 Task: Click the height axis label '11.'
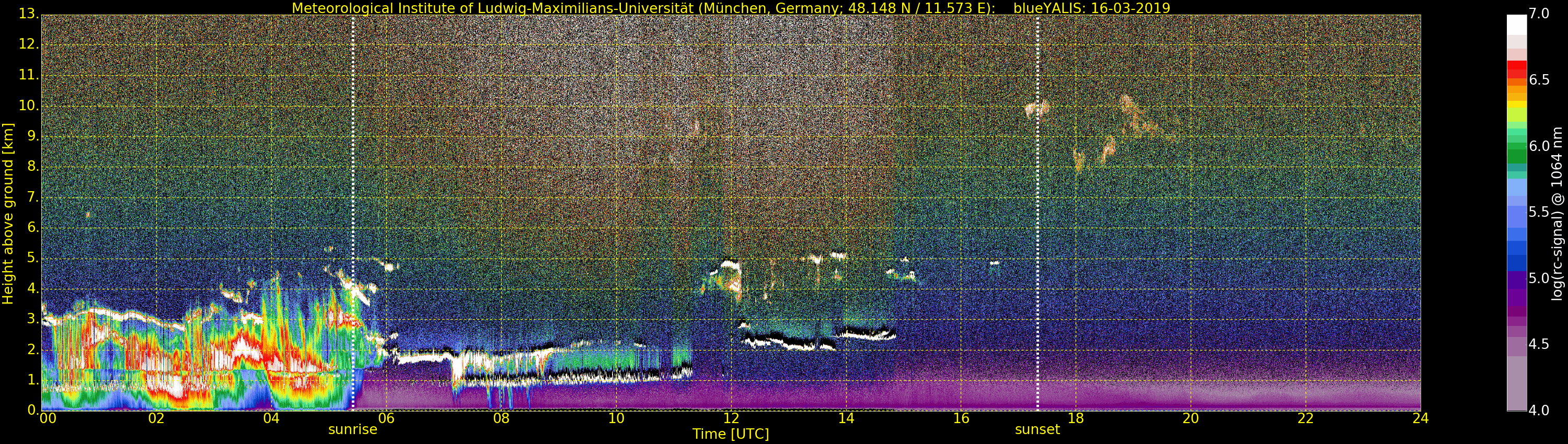tap(29, 75)
